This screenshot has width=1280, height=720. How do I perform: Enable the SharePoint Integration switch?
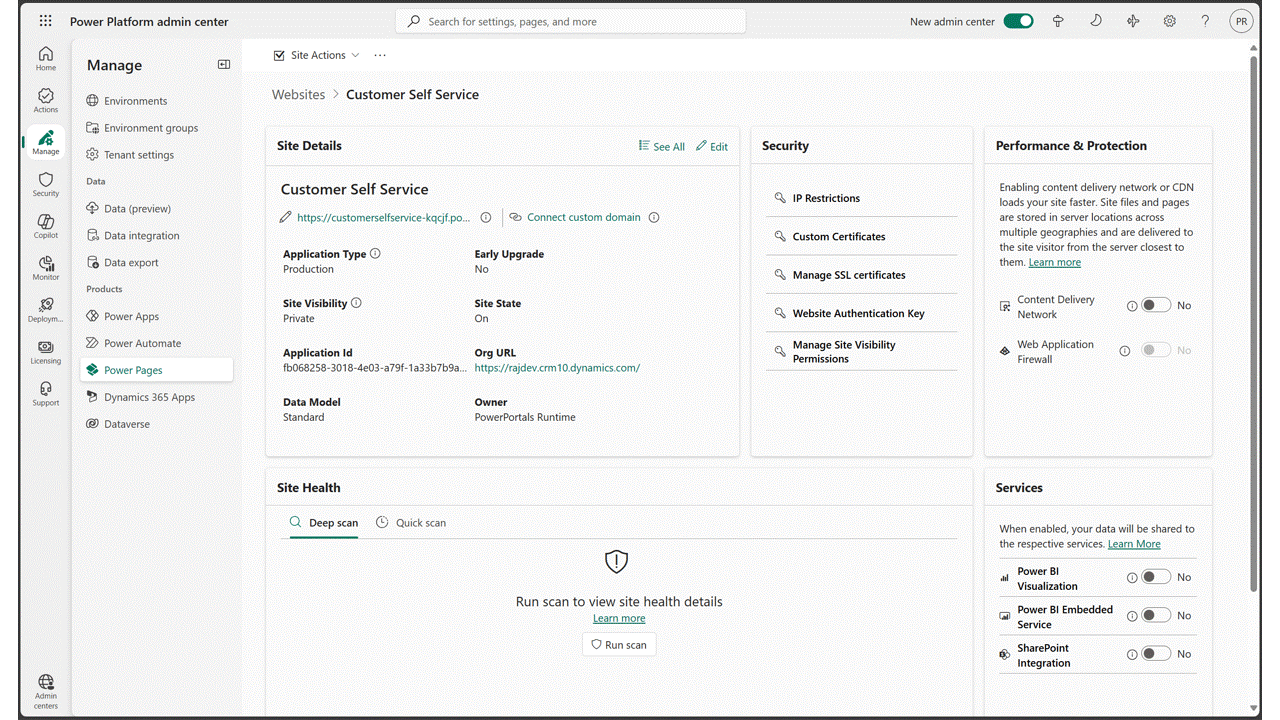1156,654
